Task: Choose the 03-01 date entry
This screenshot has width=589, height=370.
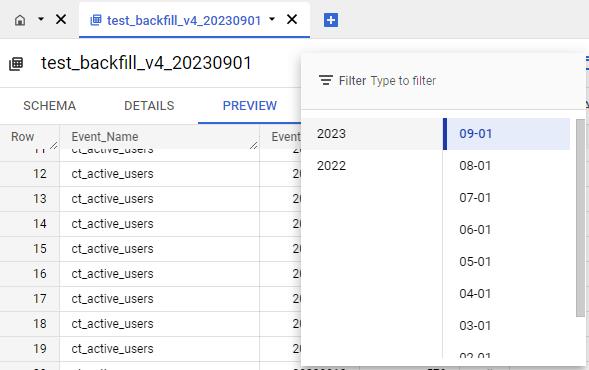Action: (x=507, y=325)
